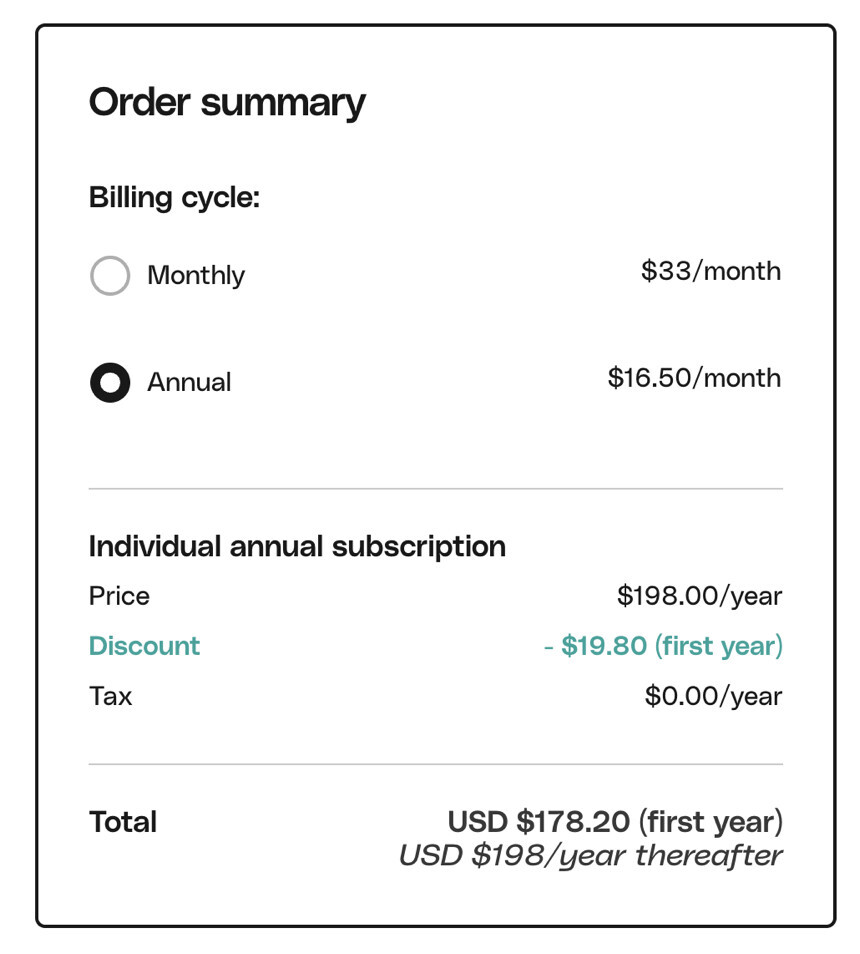Click the USD $178.20 first year total

(615, 822)
